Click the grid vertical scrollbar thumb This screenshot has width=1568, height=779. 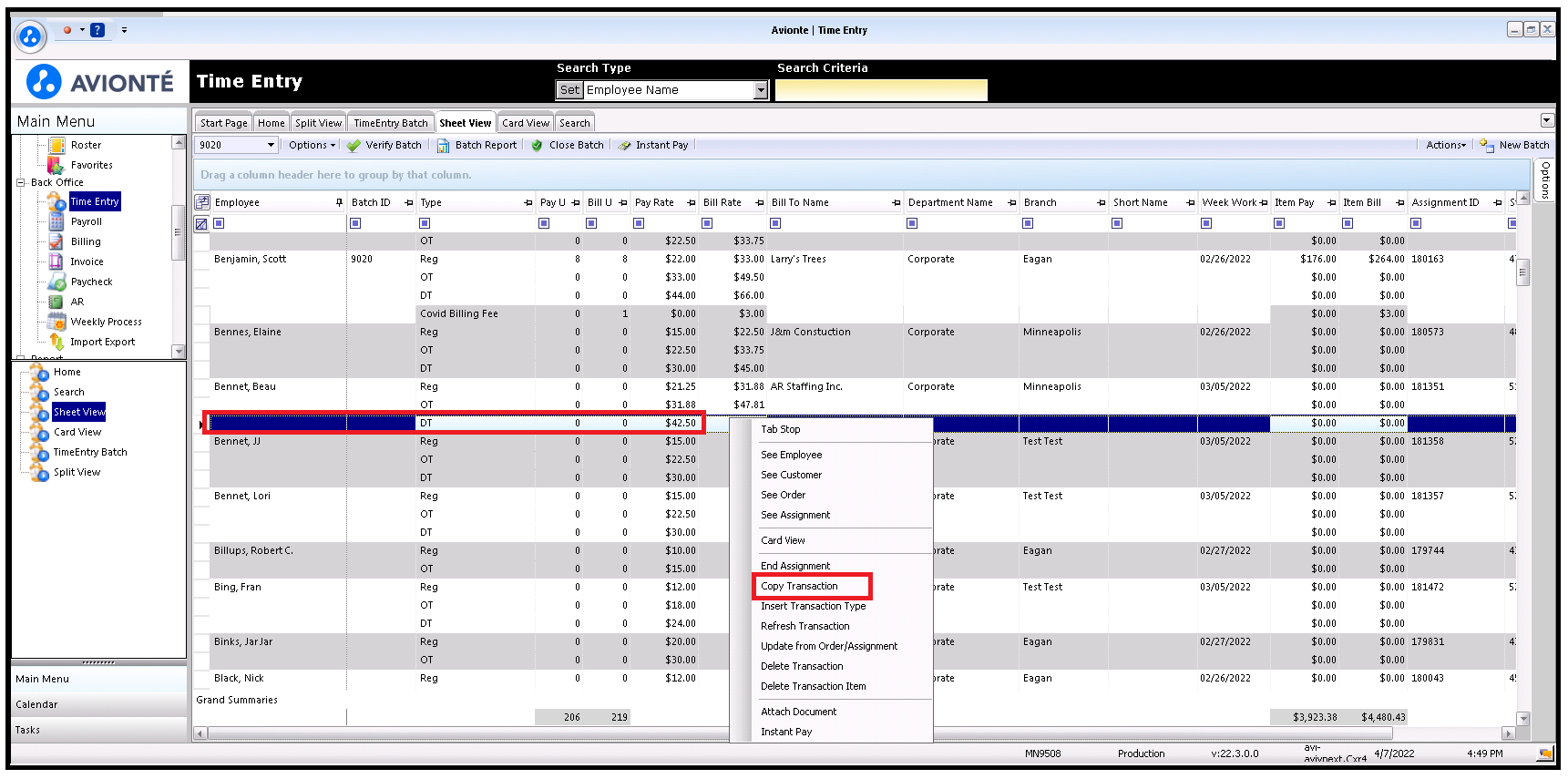click(1522, 272)
